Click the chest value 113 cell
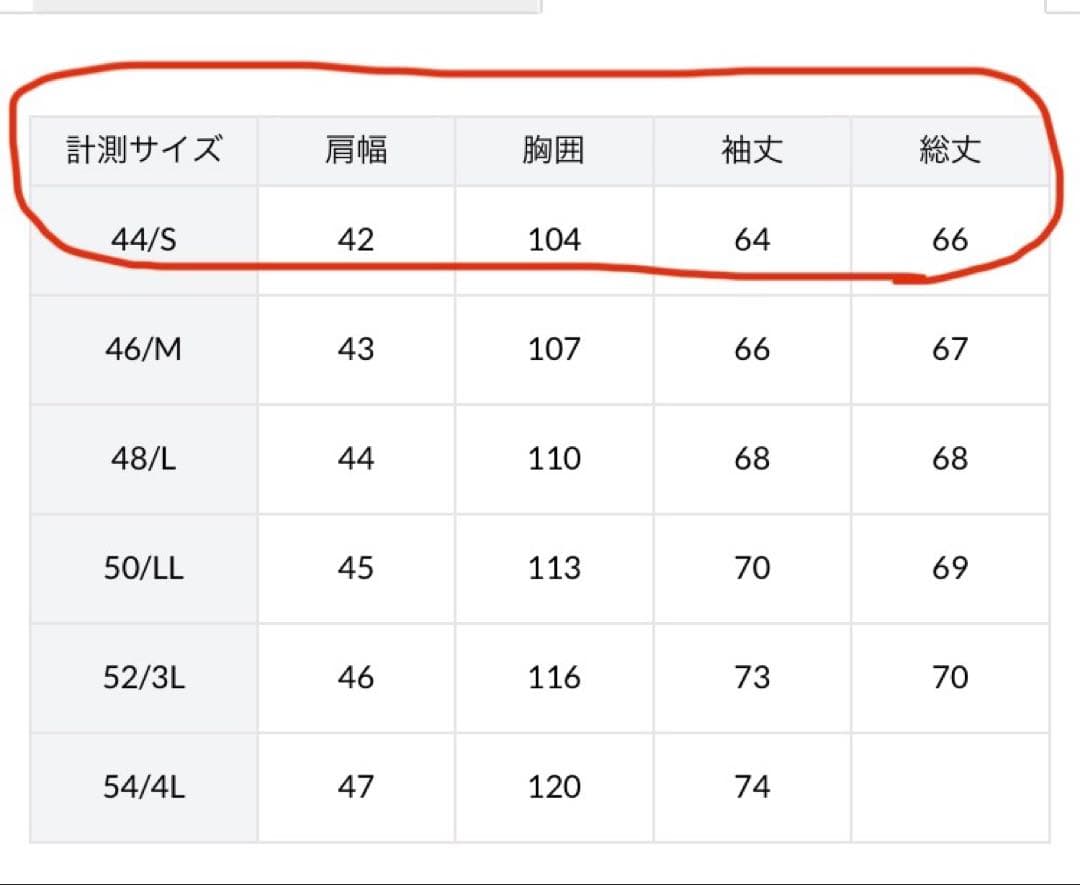 [554, 568]
